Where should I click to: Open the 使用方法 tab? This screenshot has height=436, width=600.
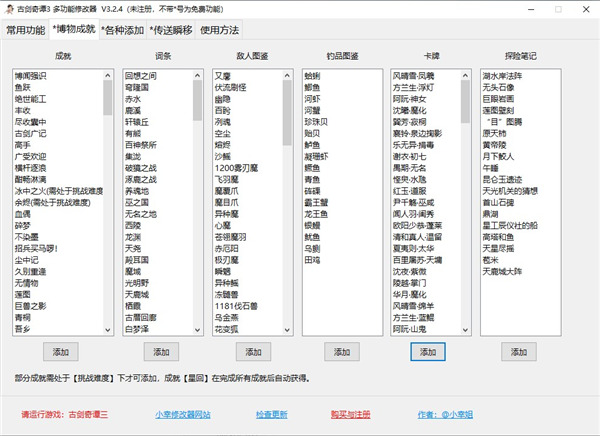tap(219, 30)
